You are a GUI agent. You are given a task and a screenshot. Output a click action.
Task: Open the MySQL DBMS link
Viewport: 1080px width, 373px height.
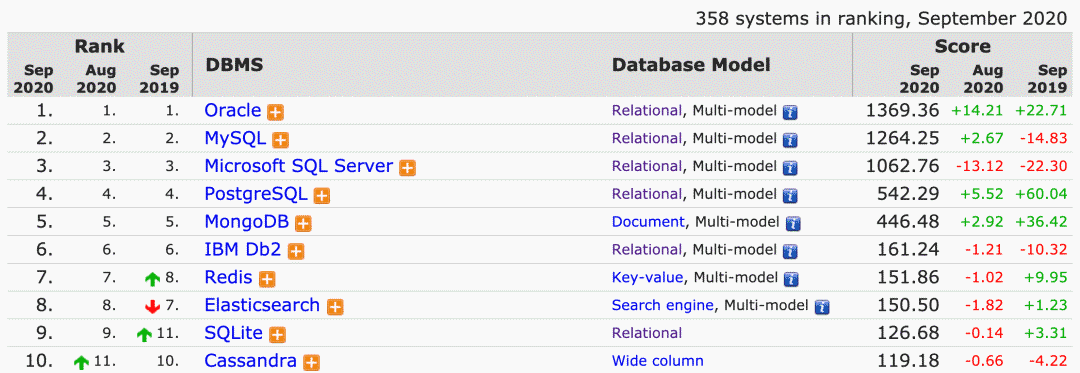click(235, 138)
